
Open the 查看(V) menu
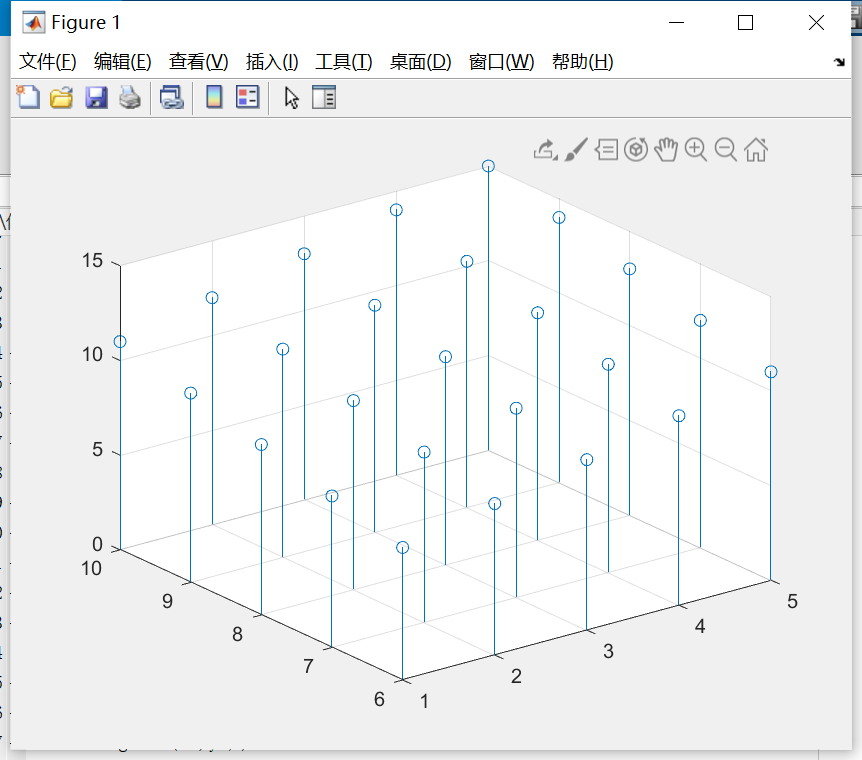[198, 62]
